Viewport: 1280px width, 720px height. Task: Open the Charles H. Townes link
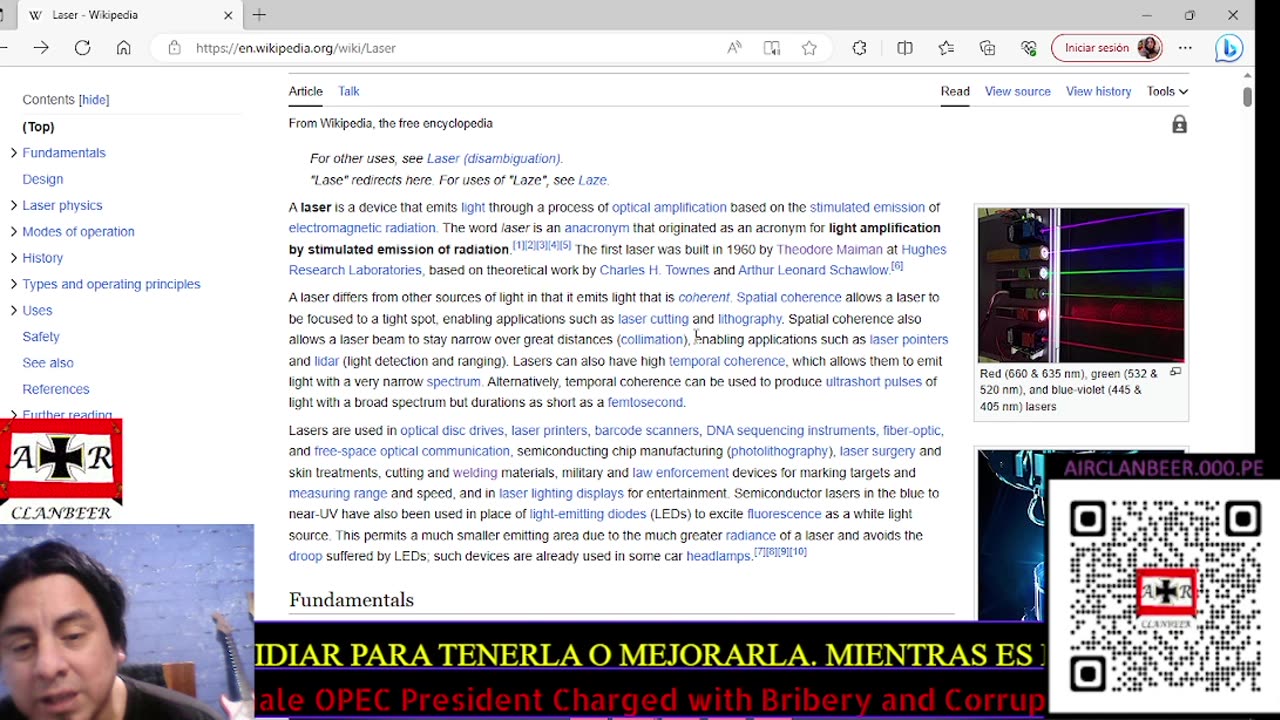point(654,270)
